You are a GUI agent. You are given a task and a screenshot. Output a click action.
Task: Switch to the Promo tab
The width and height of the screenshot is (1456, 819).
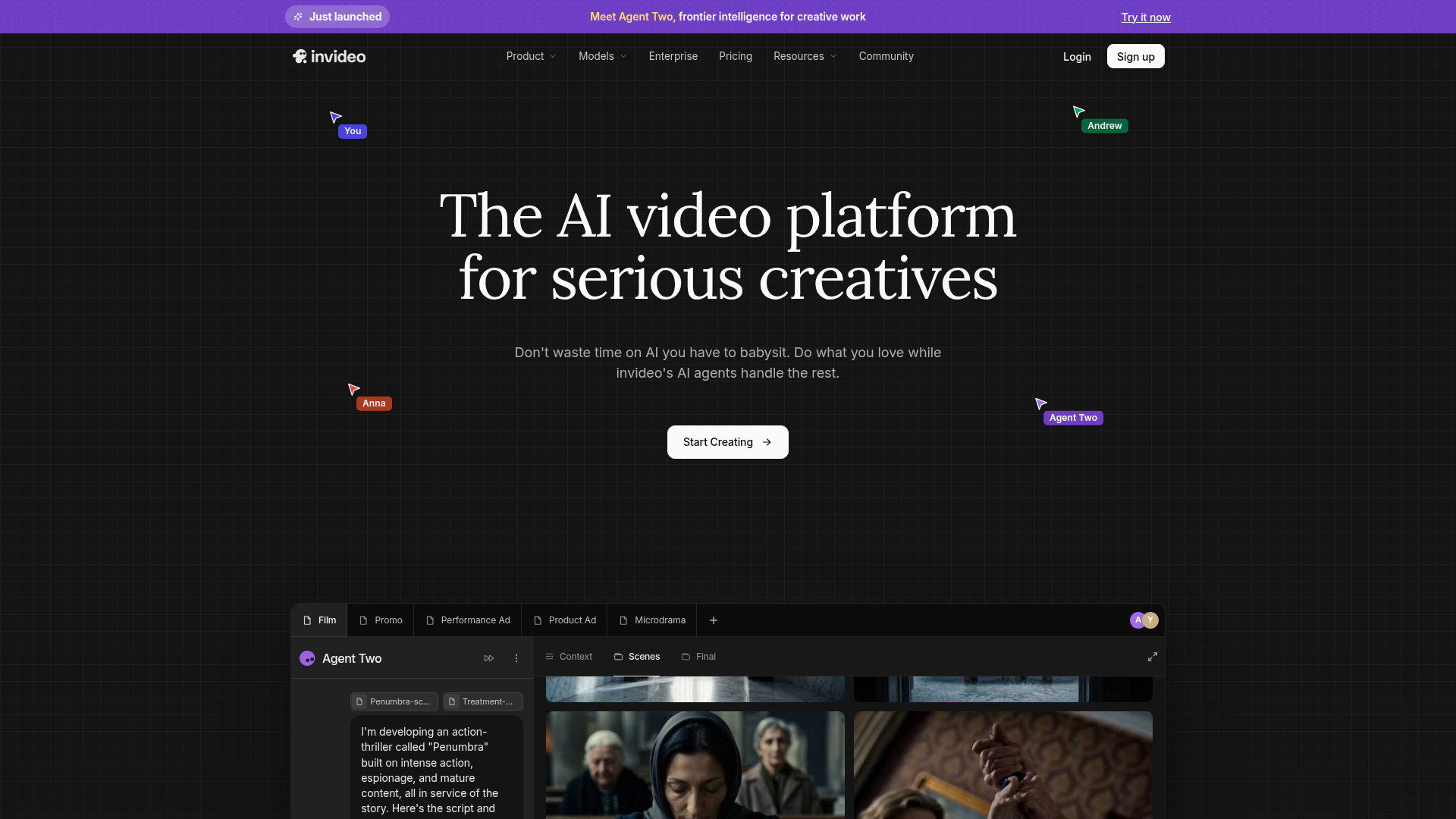click(381, 620)
